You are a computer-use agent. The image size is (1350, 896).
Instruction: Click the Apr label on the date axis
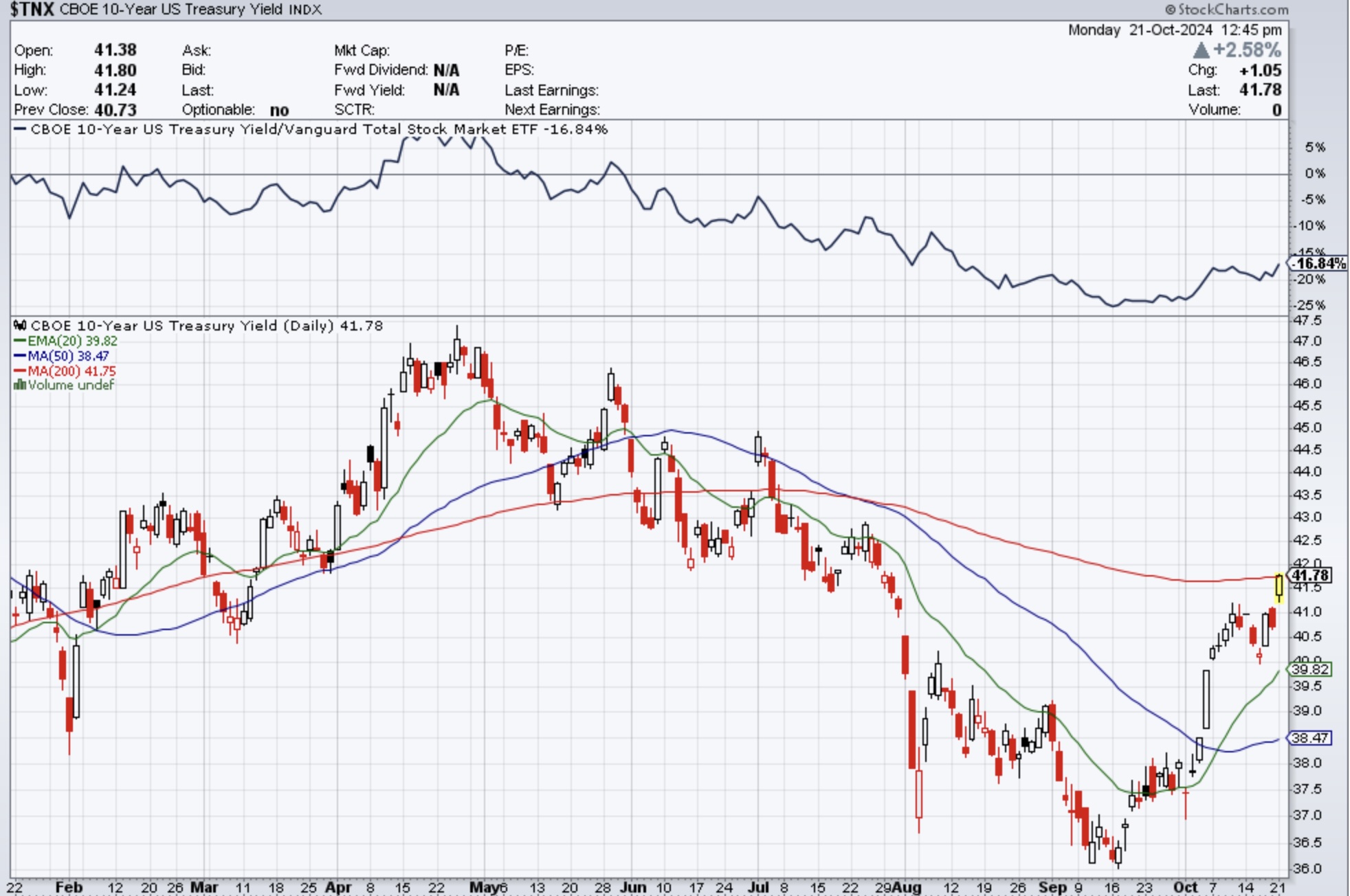coord(338,887)
